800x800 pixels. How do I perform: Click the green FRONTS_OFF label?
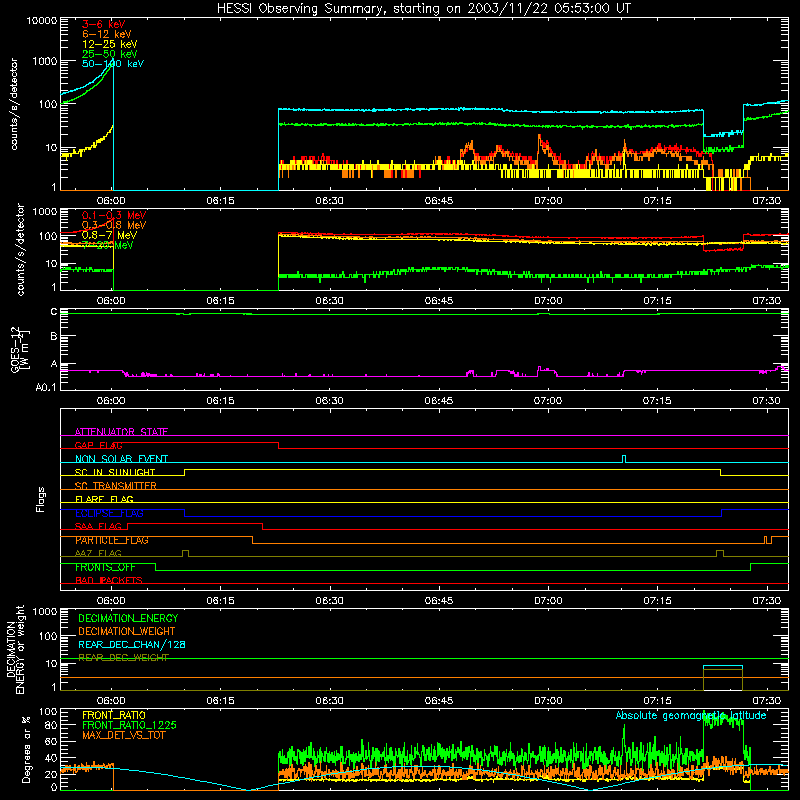click(105, 567)
